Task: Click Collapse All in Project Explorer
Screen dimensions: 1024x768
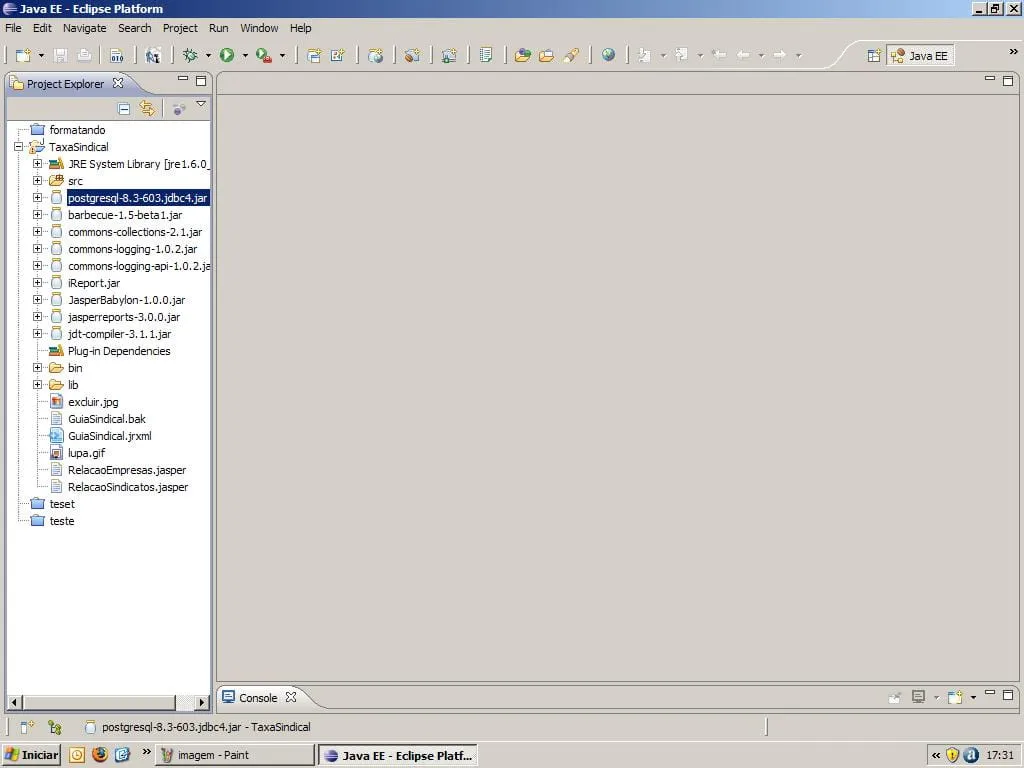Action: click(124, 109)
